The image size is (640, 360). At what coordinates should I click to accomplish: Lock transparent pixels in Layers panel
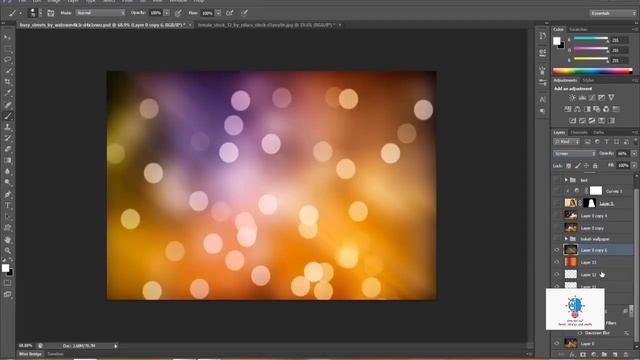coord(569,166)
